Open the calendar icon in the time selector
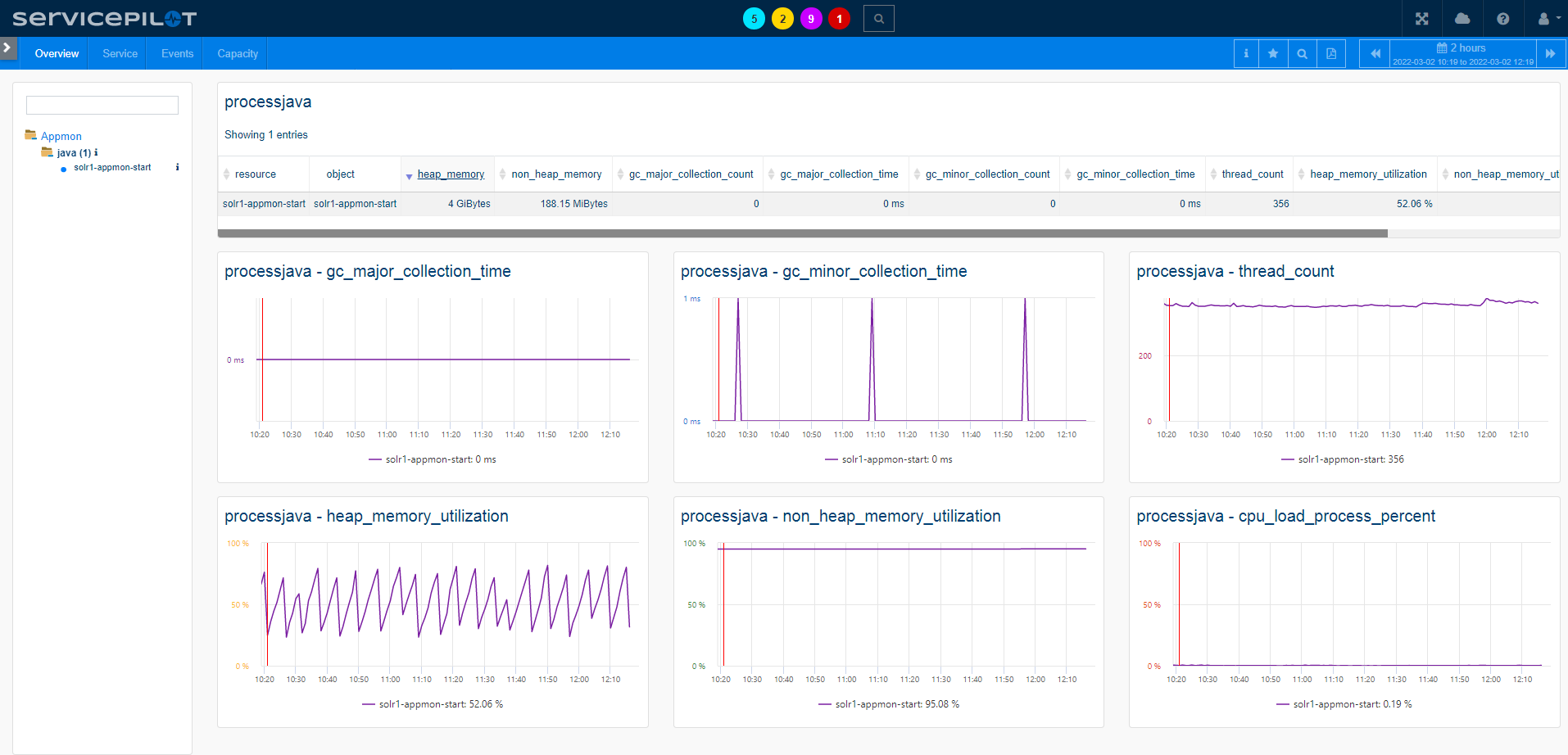The image size is (1568, 755). pos(1441,47)
